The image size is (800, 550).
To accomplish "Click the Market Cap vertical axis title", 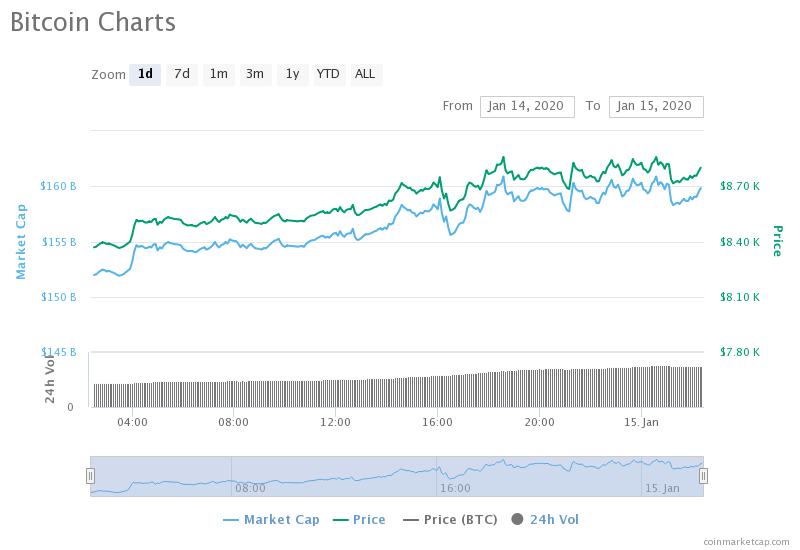I will (x=20, y=242).
